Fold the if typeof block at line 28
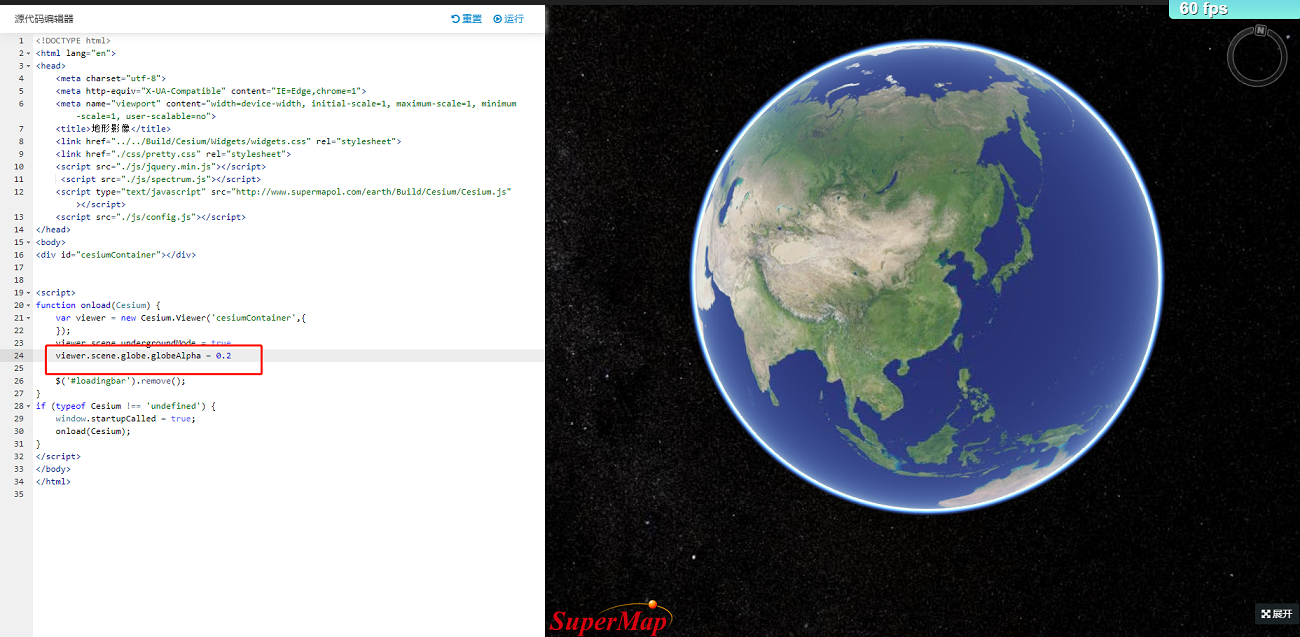The image size is (1300, 637). (28, 406)
